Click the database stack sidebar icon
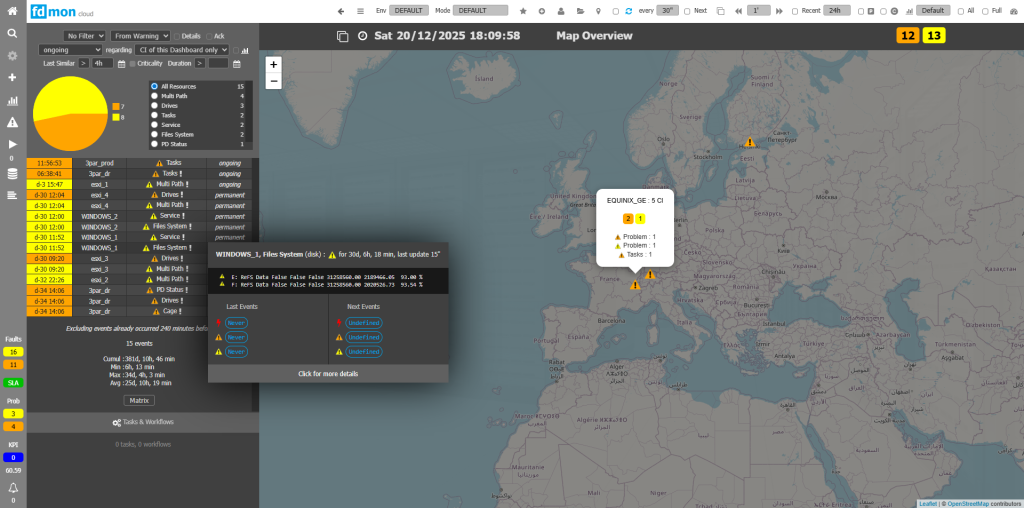Screen dimensions: 1024x508 [x=12, y=173]
